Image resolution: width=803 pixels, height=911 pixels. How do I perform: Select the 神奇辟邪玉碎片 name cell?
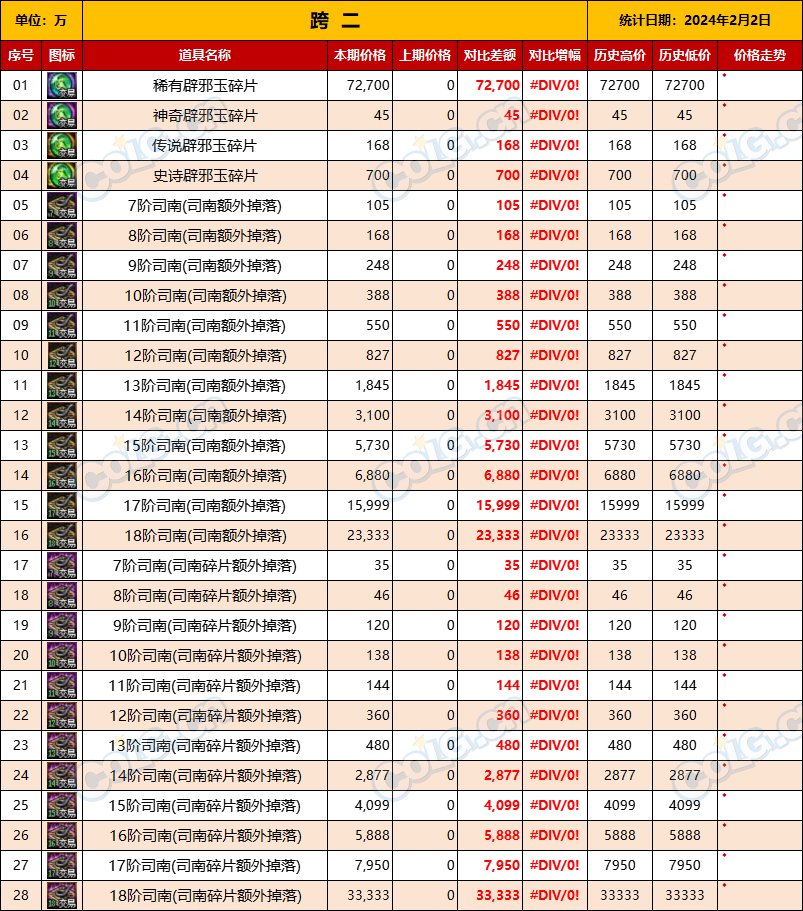(x=205, y=116)
